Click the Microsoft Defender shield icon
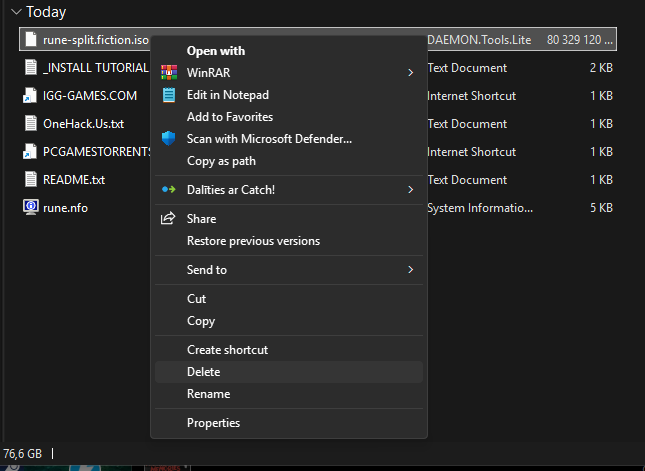Viewport: 645px width, 471px height. 168,139
